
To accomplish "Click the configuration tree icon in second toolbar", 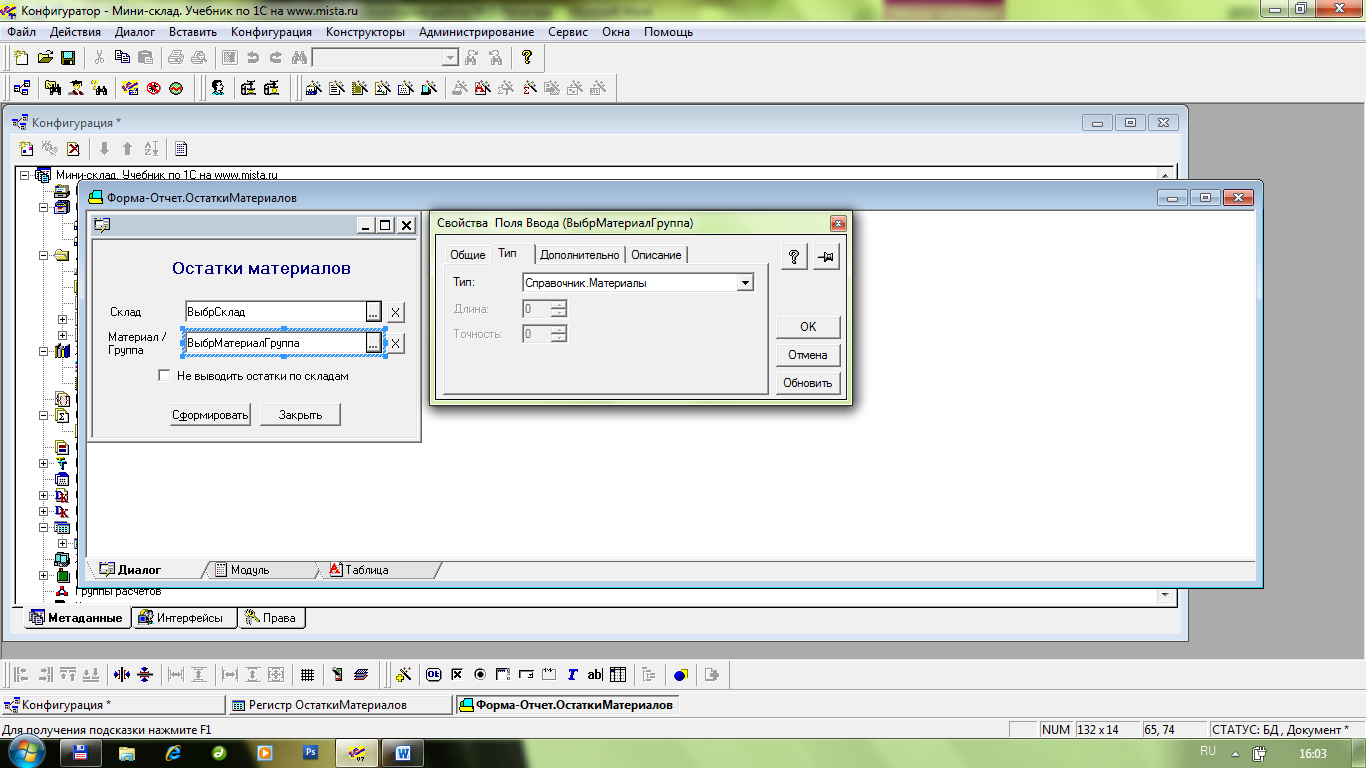I will tap(21, 88).
